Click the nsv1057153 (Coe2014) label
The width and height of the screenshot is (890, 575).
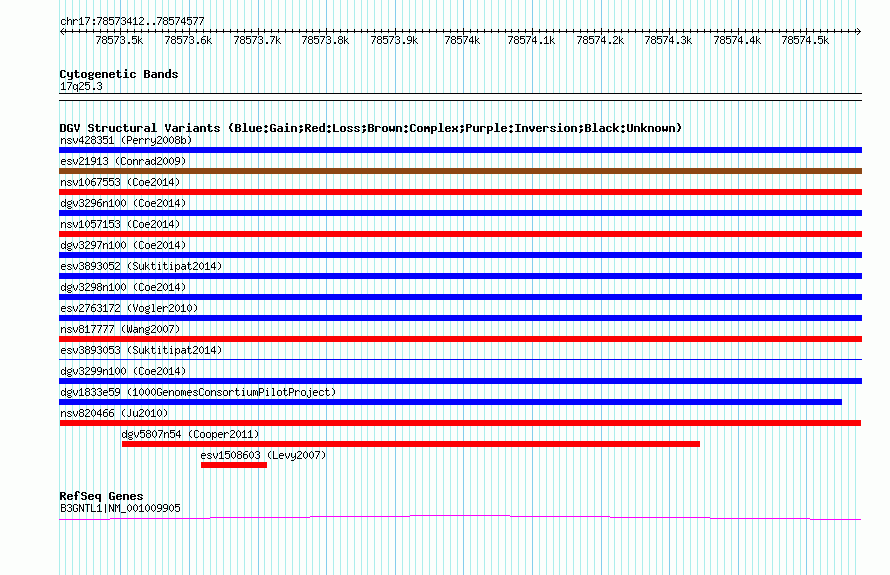pyautogui.click(x=120, y=224)
